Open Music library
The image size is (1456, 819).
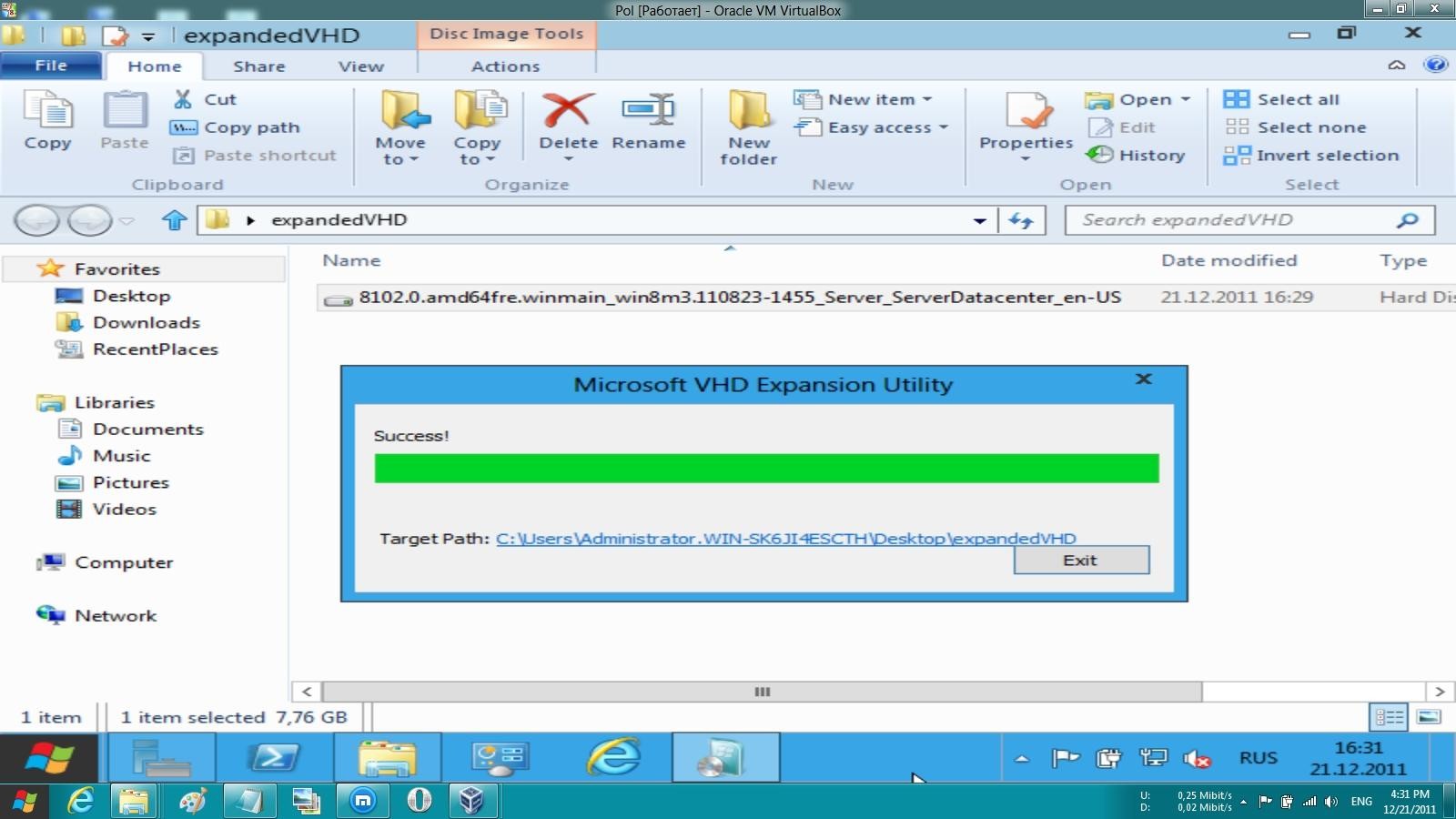(x=121, y=455)
